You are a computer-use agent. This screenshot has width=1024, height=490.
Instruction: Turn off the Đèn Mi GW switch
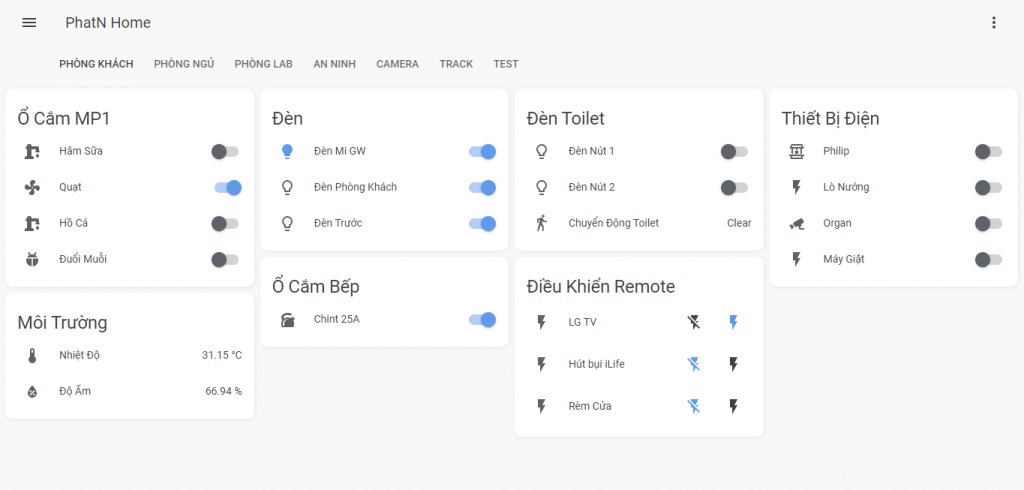(x=482, y=152)
